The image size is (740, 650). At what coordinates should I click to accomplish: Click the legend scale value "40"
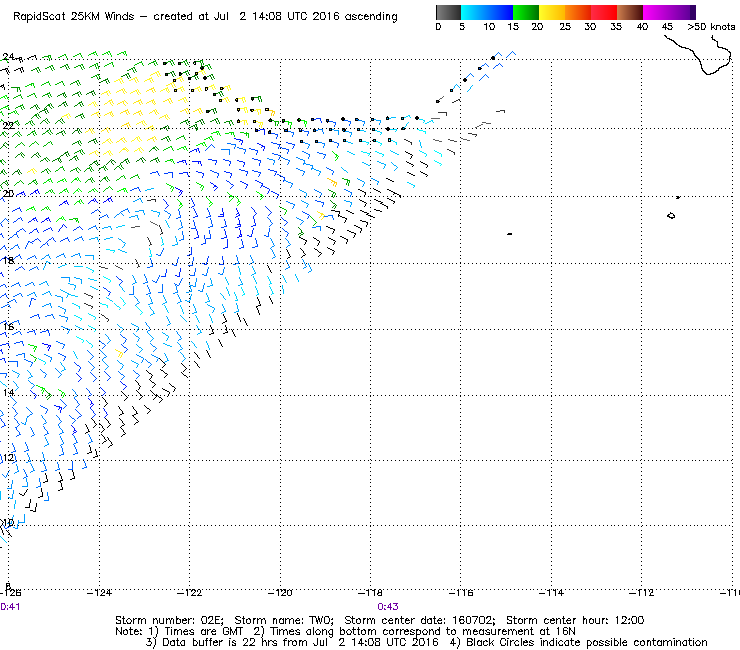(x=642, y=27)
